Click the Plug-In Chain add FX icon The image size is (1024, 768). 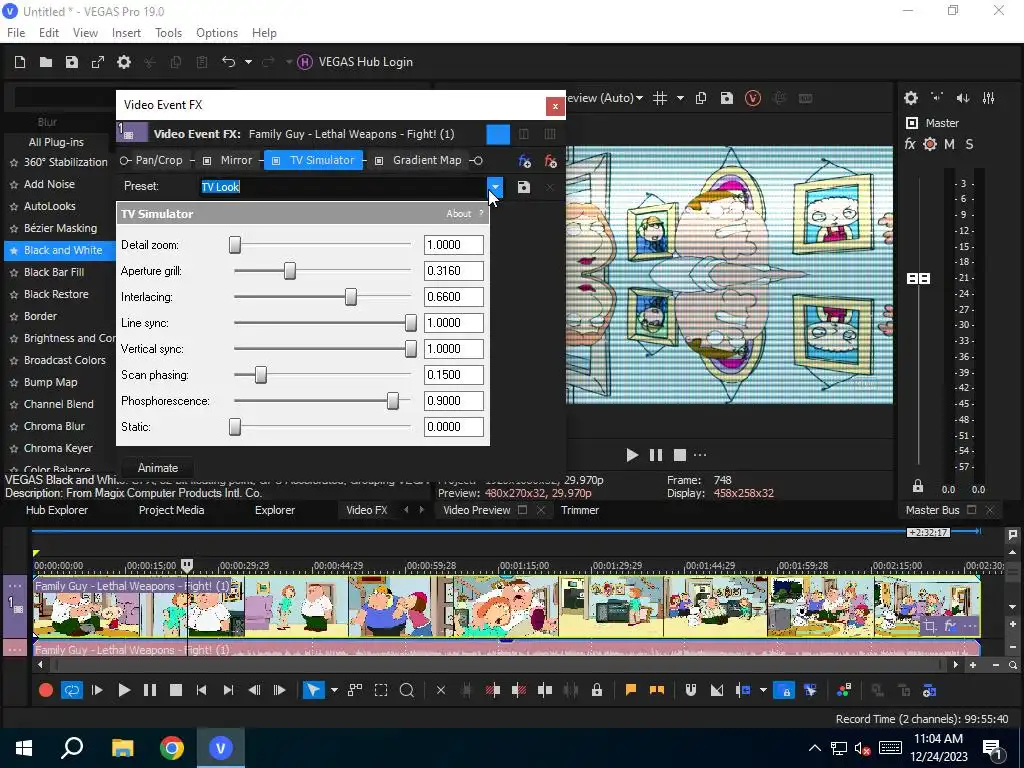coord(524,161)
